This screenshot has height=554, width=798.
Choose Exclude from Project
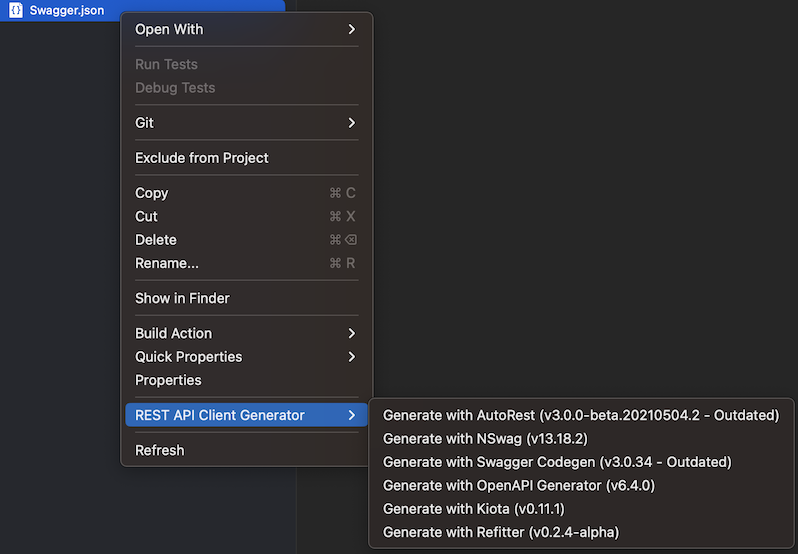click(246, 158)
